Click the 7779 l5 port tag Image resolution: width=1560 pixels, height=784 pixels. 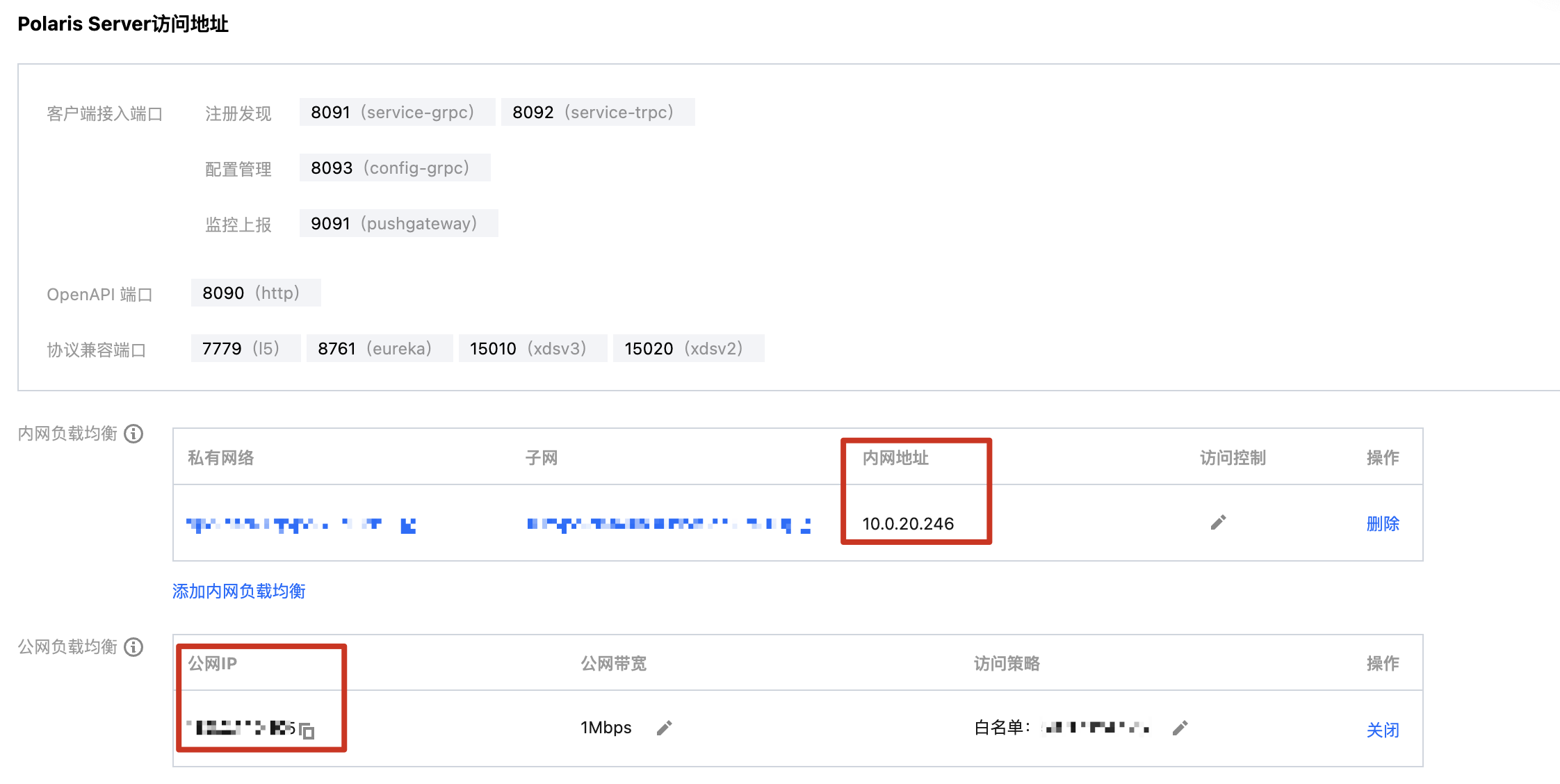coord(245,349)
